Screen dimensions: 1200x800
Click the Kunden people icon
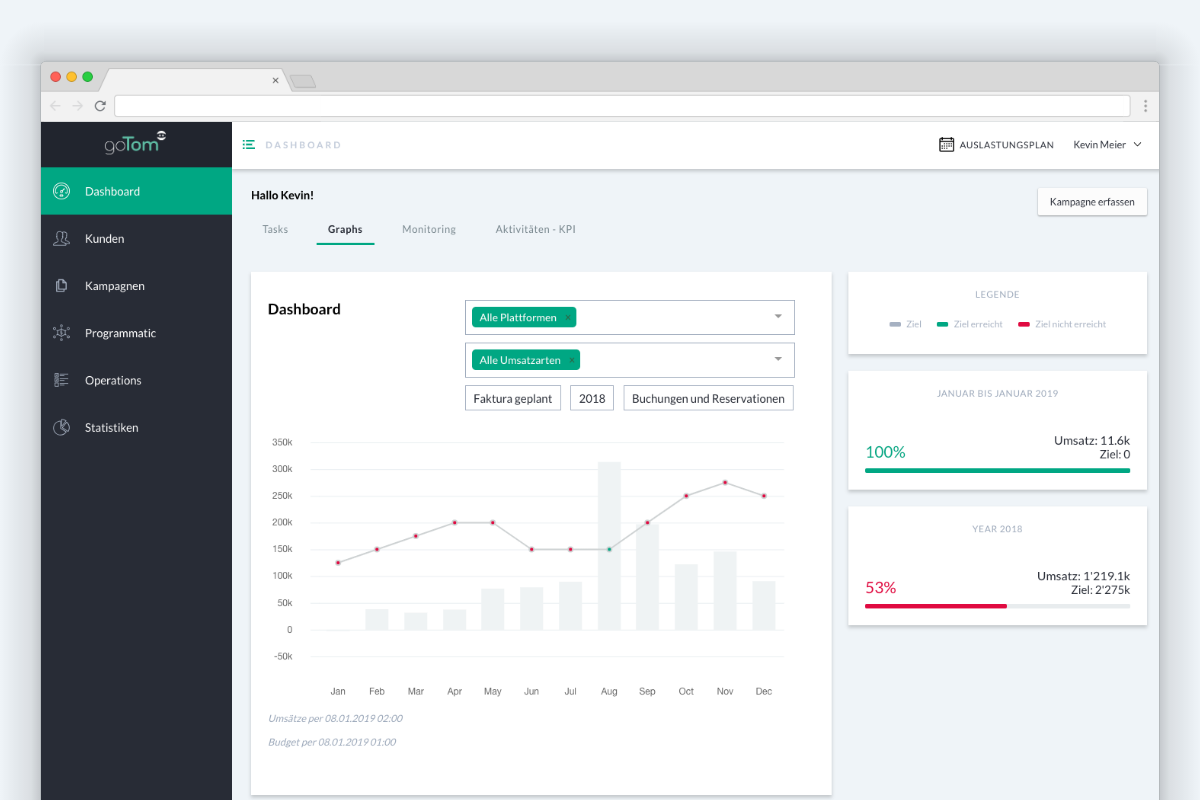61,238
